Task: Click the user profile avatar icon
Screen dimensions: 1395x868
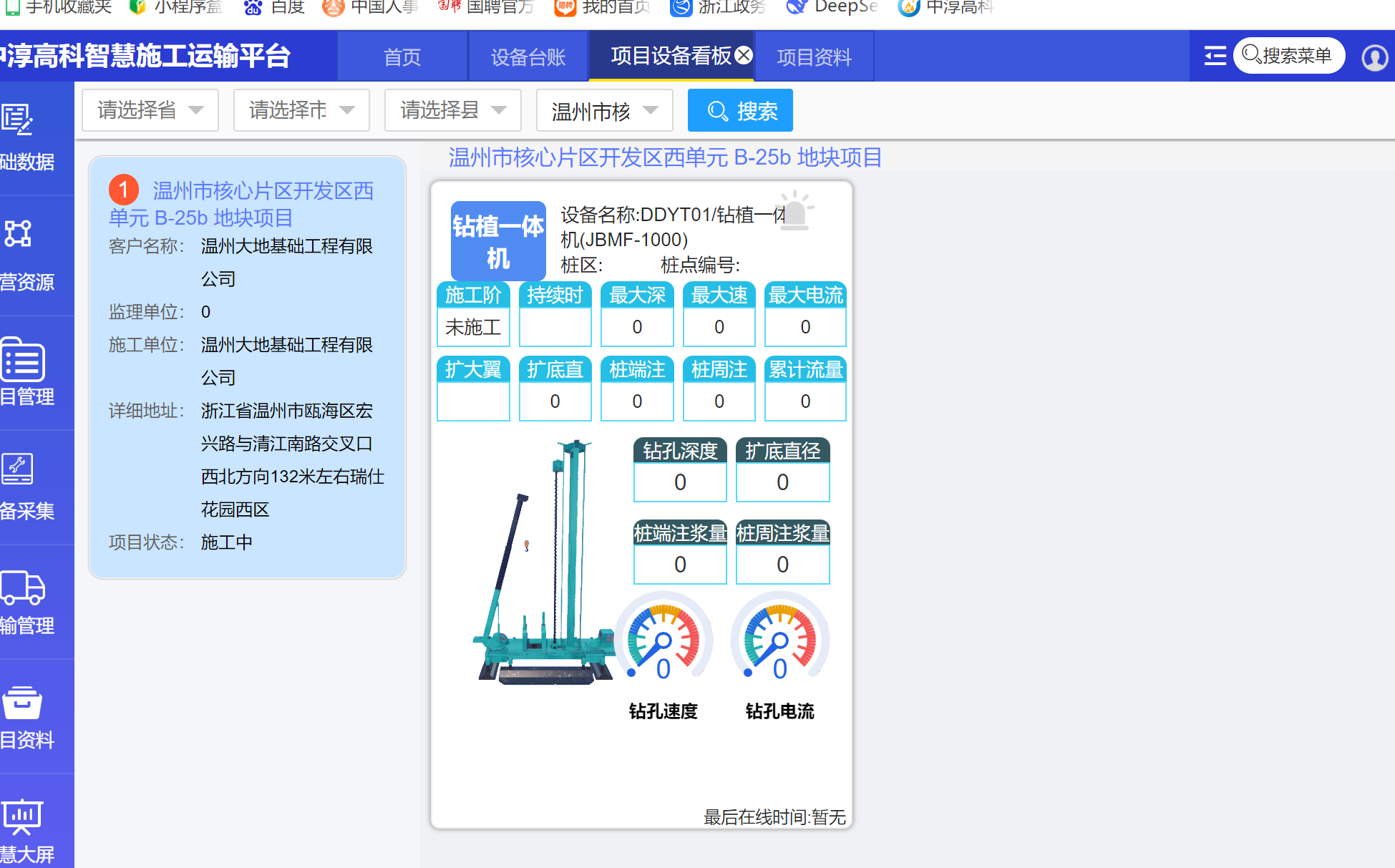Action: (1374, 57)
